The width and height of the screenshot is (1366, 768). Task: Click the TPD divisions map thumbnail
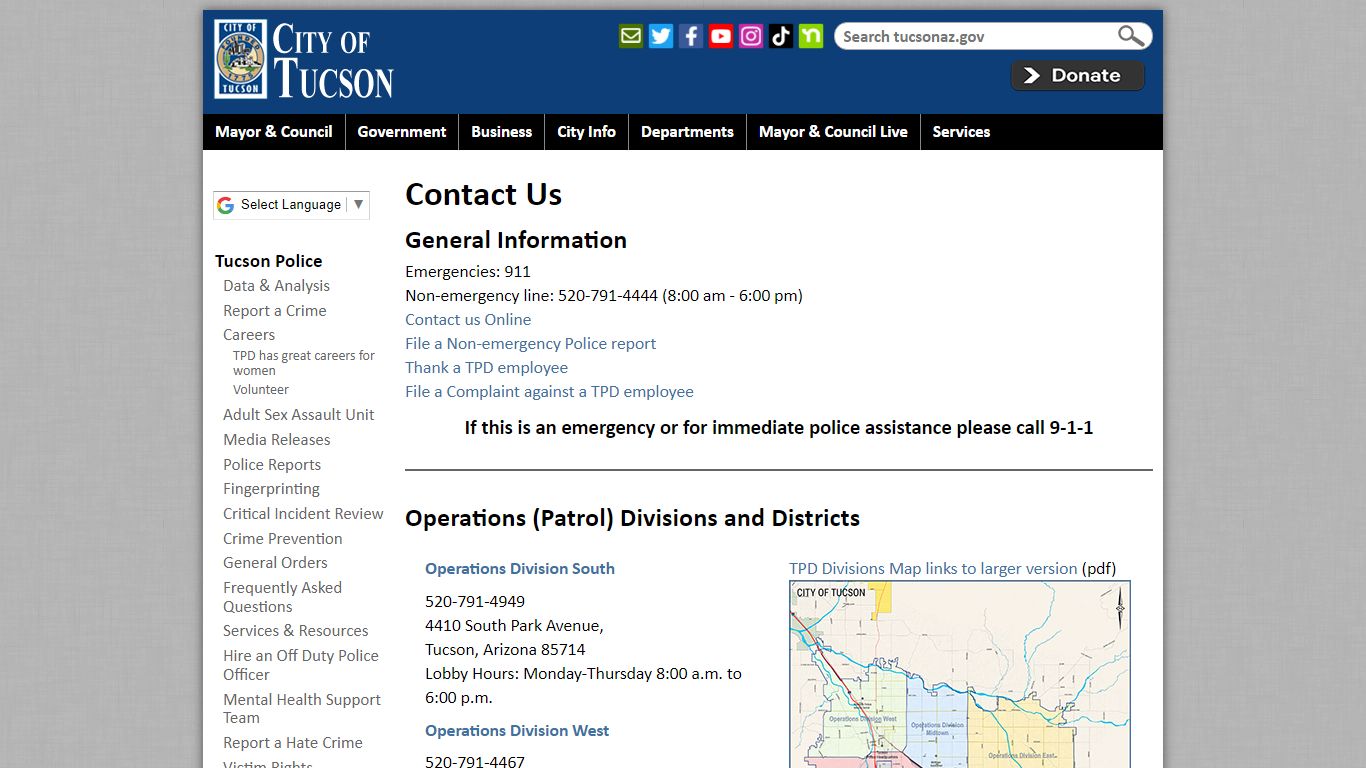click(960, 674)
